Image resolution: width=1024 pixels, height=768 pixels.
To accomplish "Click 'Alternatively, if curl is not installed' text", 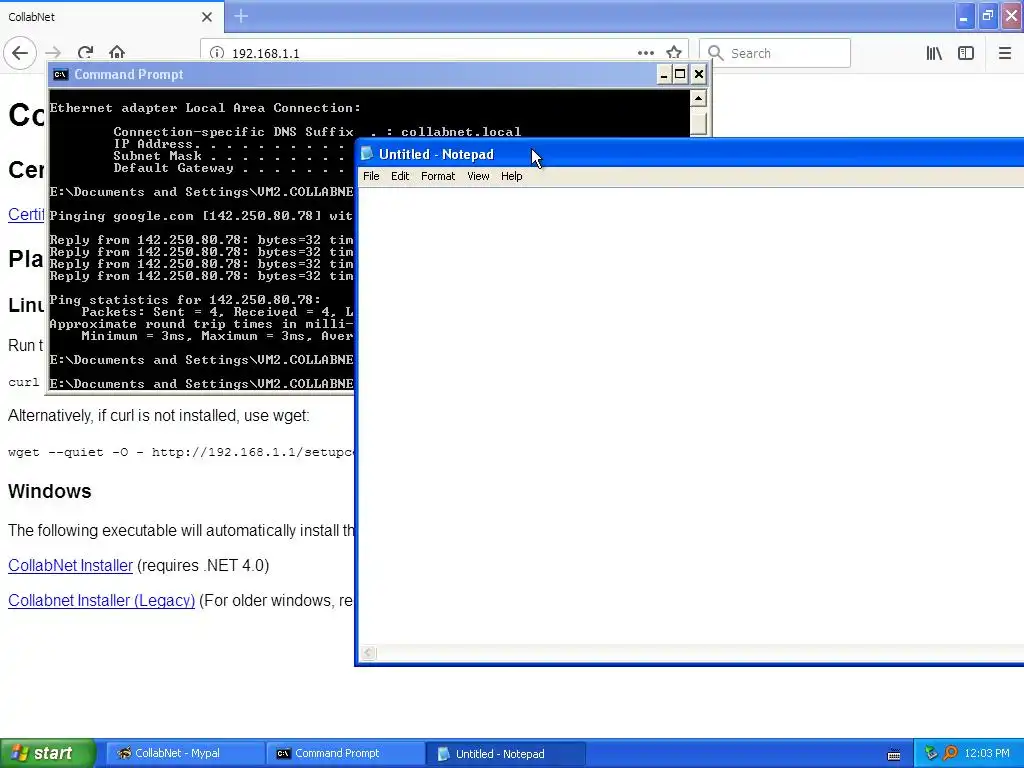I will coord(159,415).
